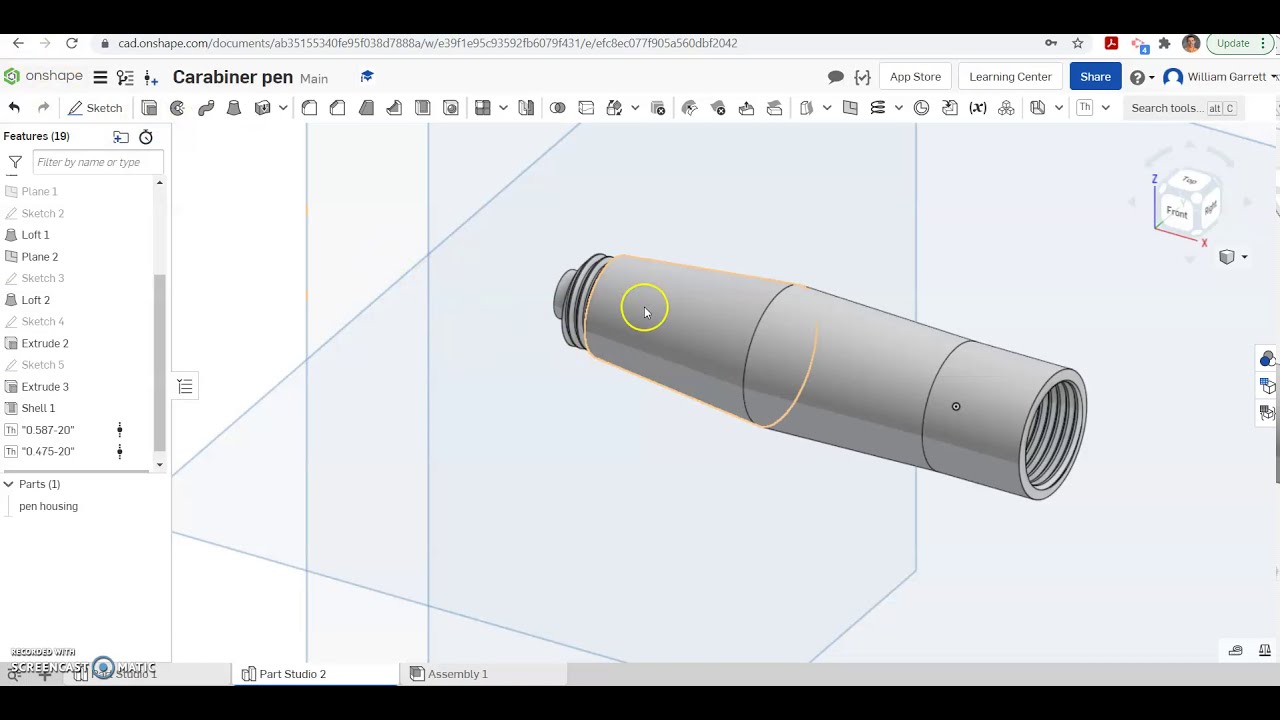
Task: Select the "0.587-20" thread feature
Action: pyautogui.click(x=48, y=430)
